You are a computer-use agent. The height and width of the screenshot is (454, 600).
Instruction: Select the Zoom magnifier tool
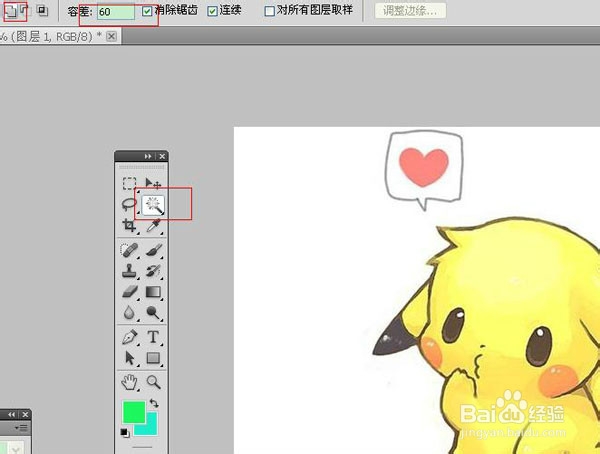(x=153, y=382)
